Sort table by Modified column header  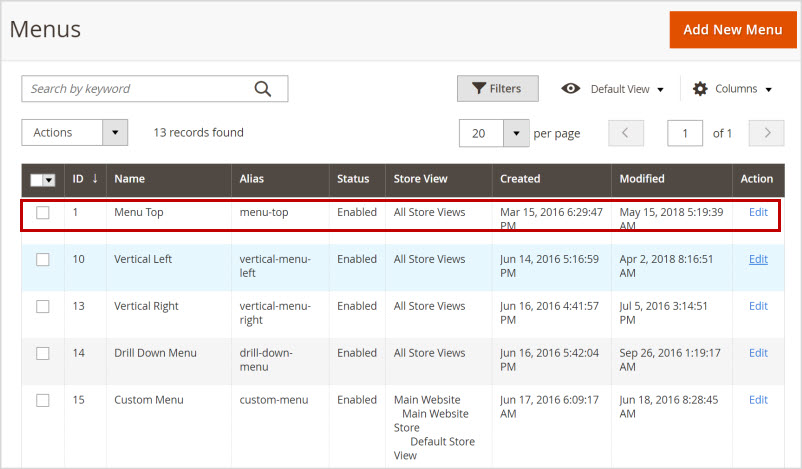click(642, 179)
